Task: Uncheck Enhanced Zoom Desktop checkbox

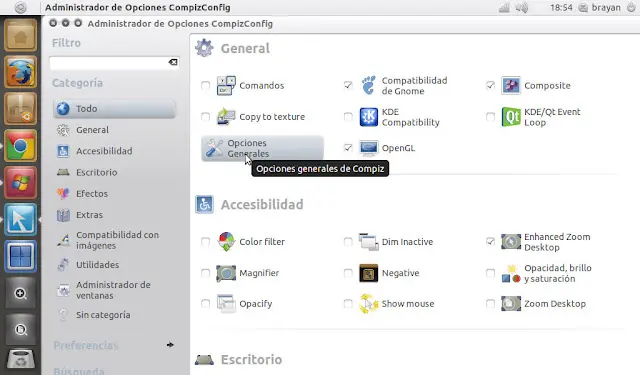Action: 490,242
